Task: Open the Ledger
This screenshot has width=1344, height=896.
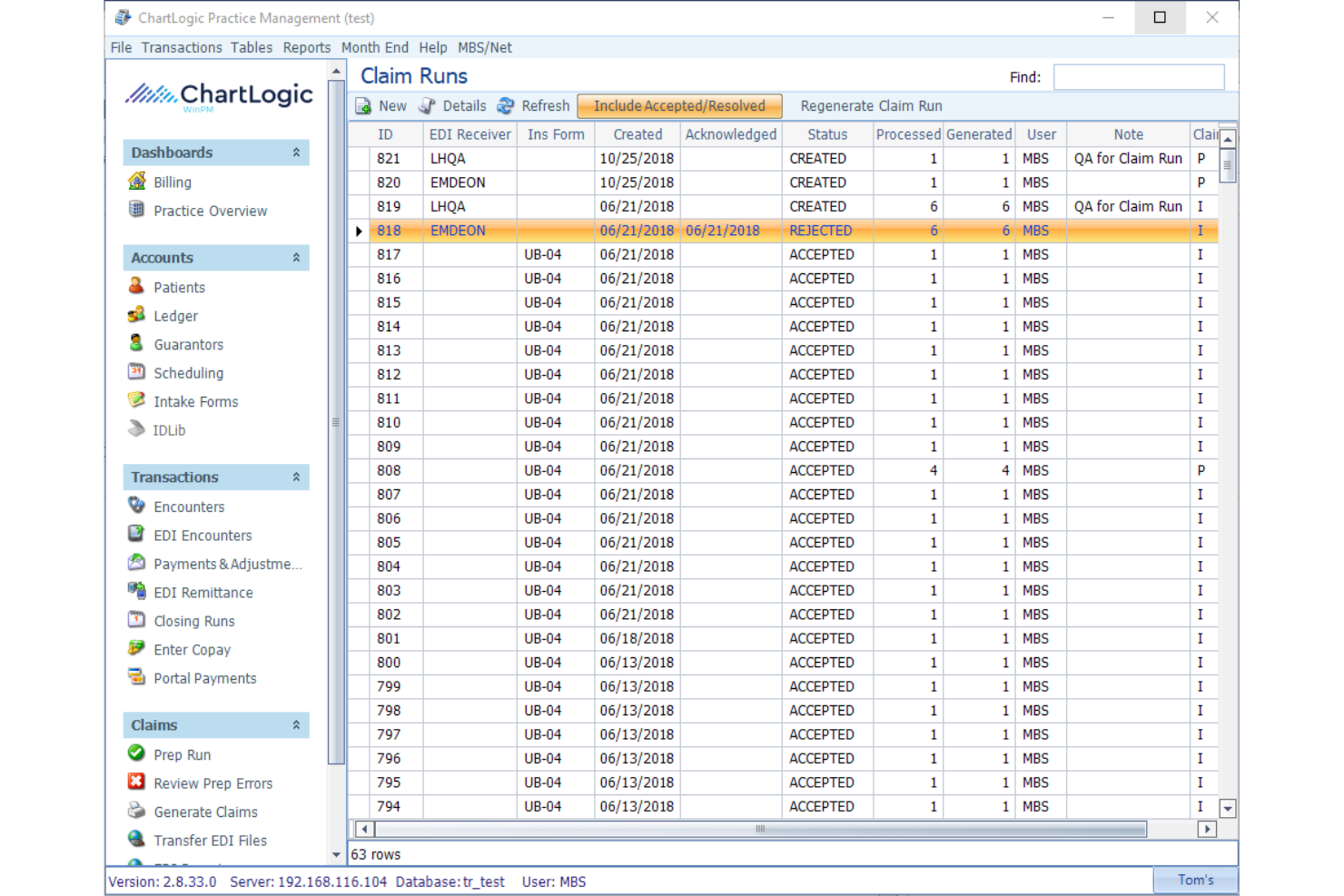Action: (175, 316)
